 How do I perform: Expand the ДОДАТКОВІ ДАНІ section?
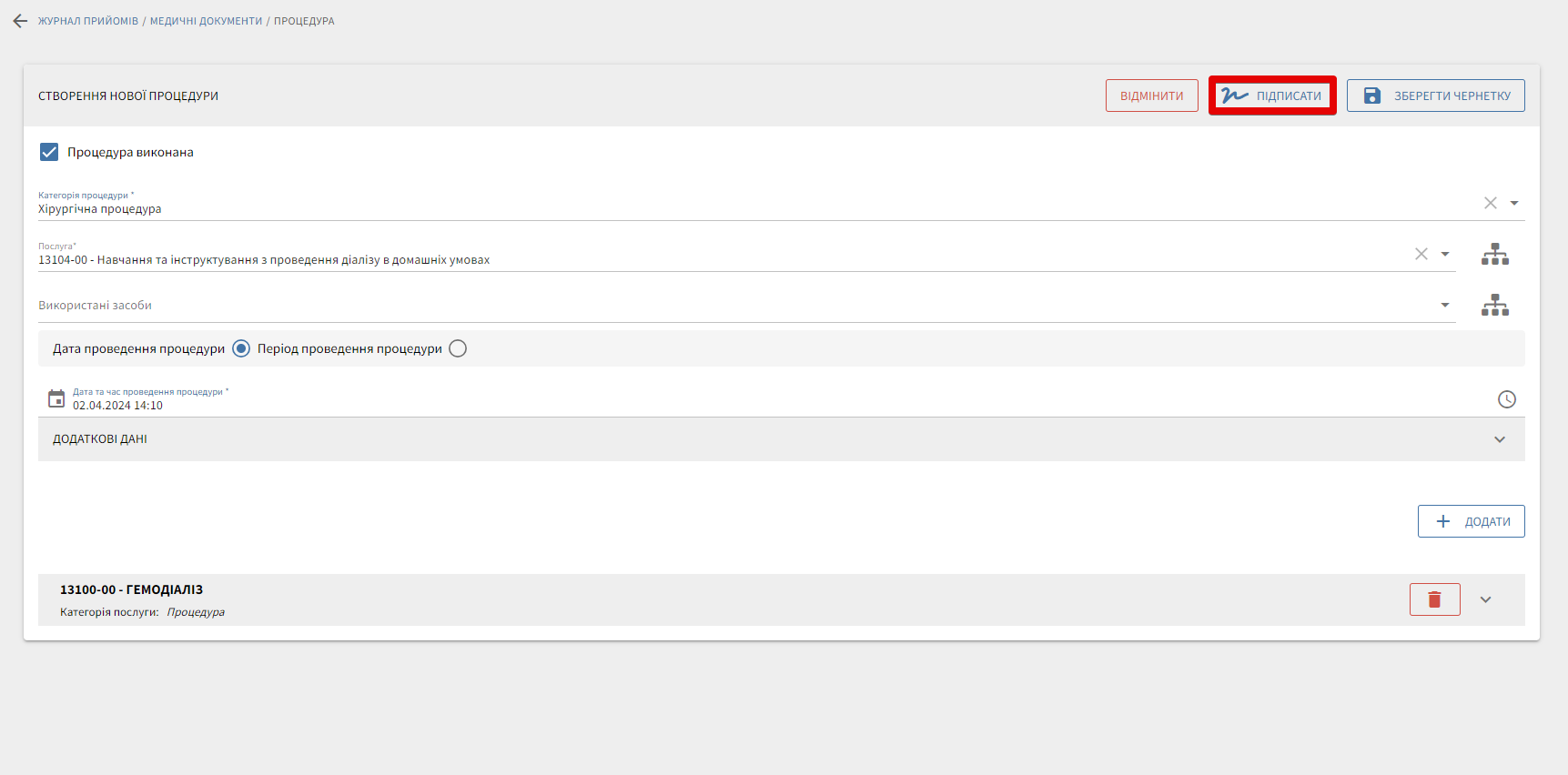pos(1499,439)
